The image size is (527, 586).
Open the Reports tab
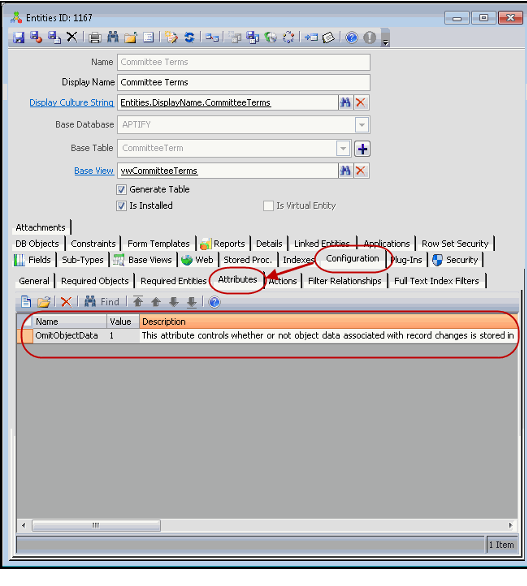(223, 244)
